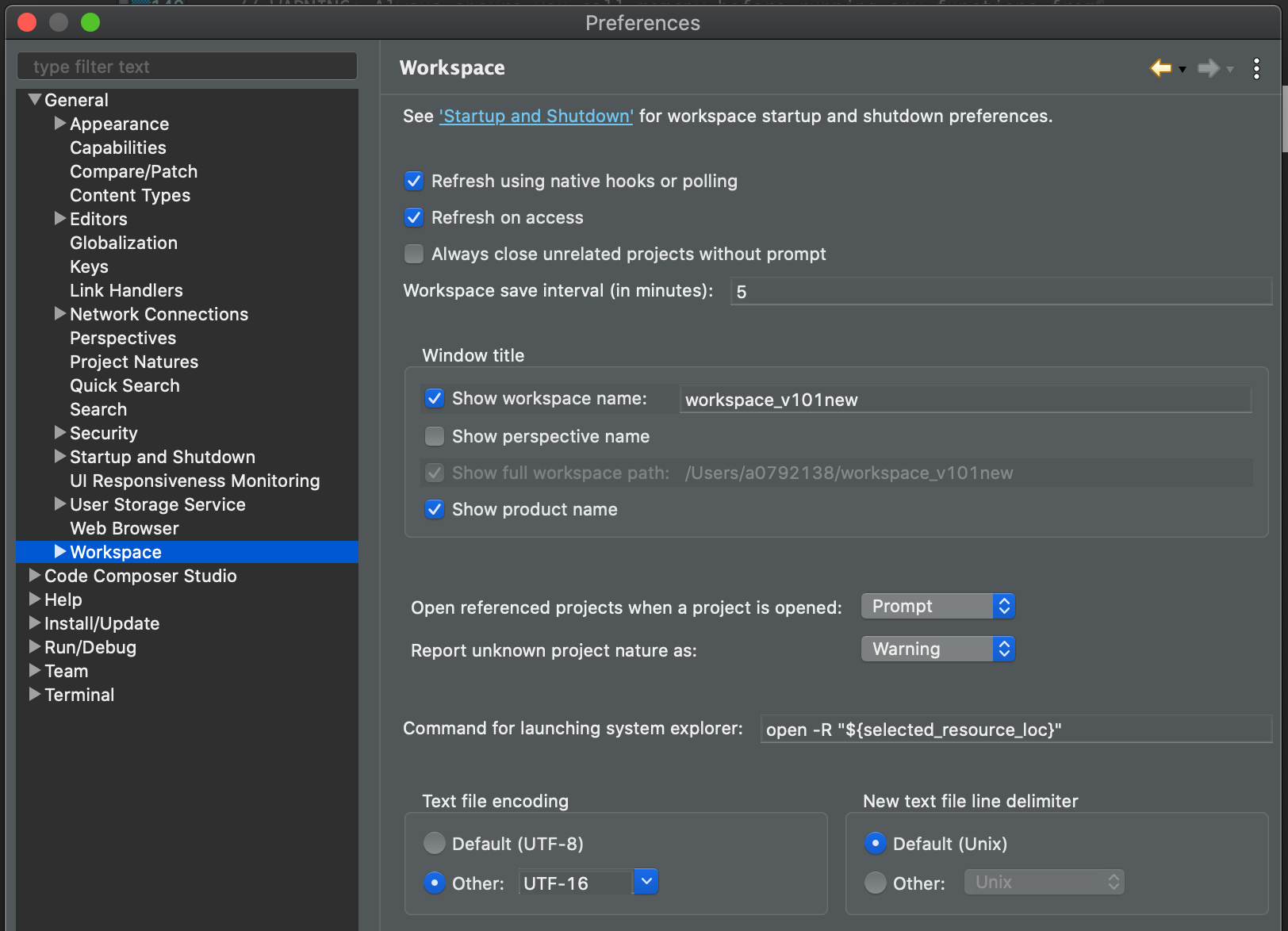
Task: Enable Always close unrelated projects checkbox
Action: click(x=414, y=254)
